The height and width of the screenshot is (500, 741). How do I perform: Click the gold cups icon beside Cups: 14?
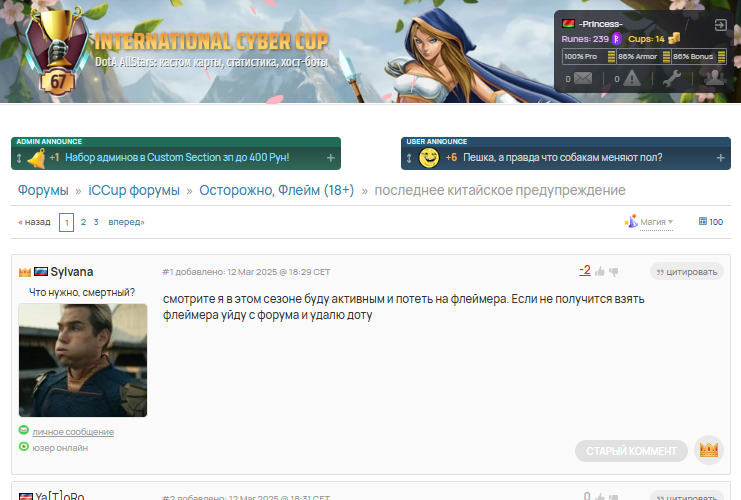[674, 38]
